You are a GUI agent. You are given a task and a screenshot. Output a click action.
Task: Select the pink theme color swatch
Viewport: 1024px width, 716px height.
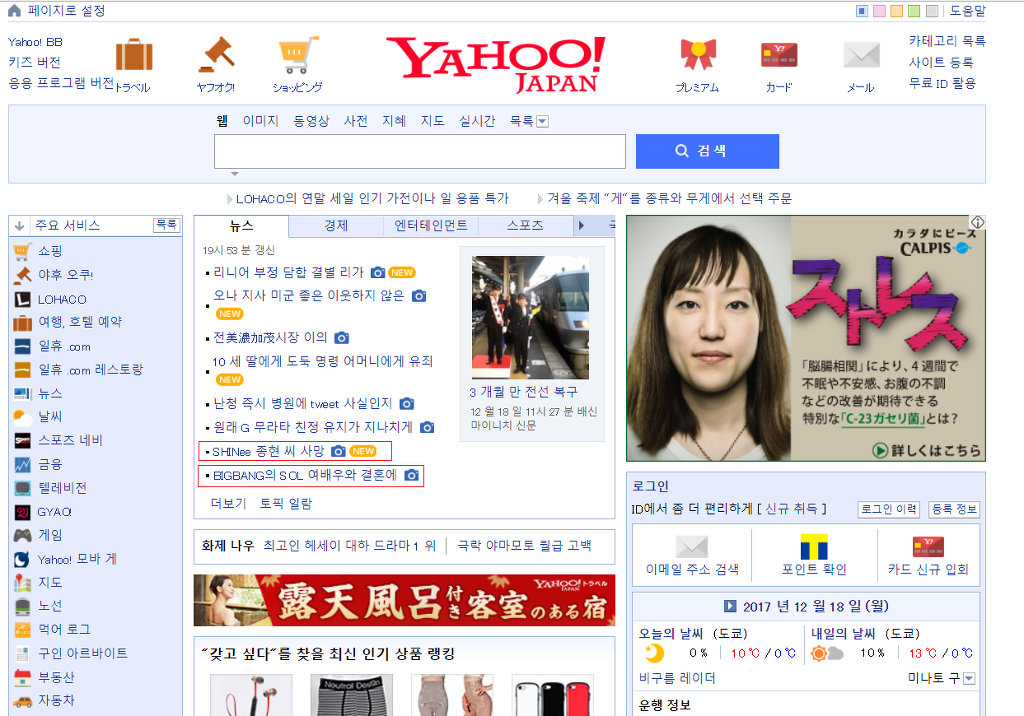point(880,11)
